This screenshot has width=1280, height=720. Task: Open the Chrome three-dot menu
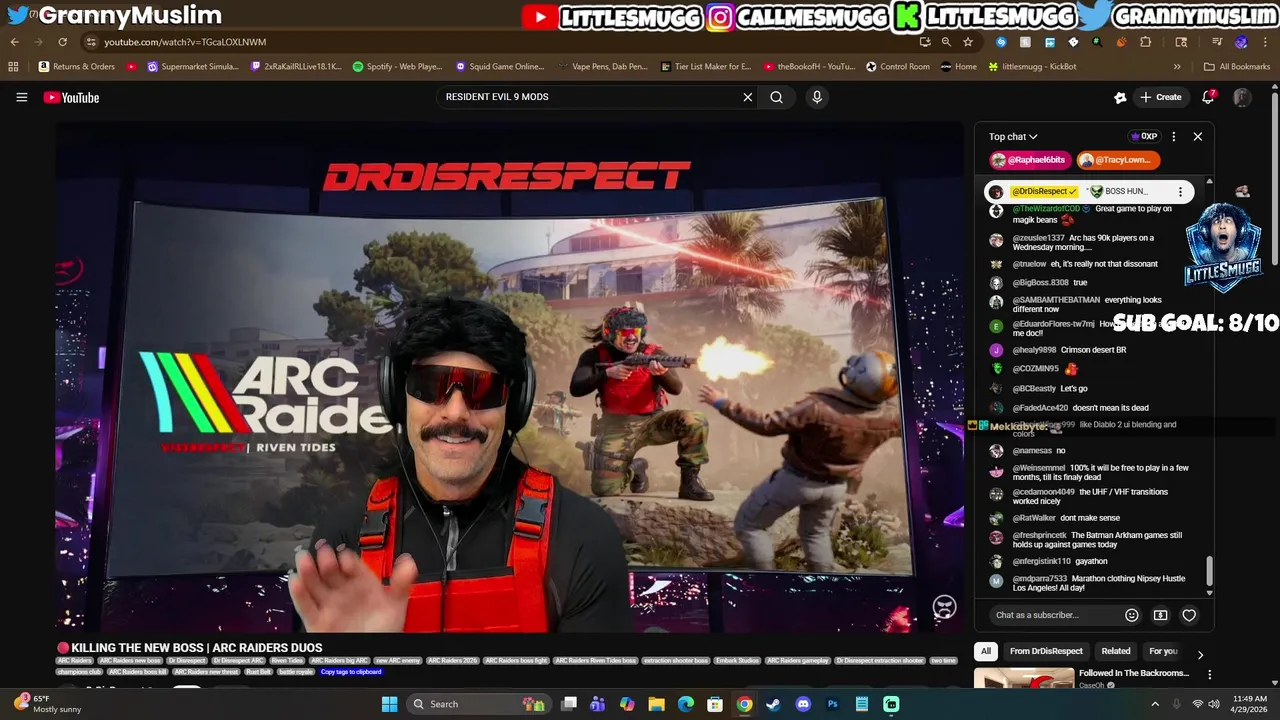point(1265,42)
